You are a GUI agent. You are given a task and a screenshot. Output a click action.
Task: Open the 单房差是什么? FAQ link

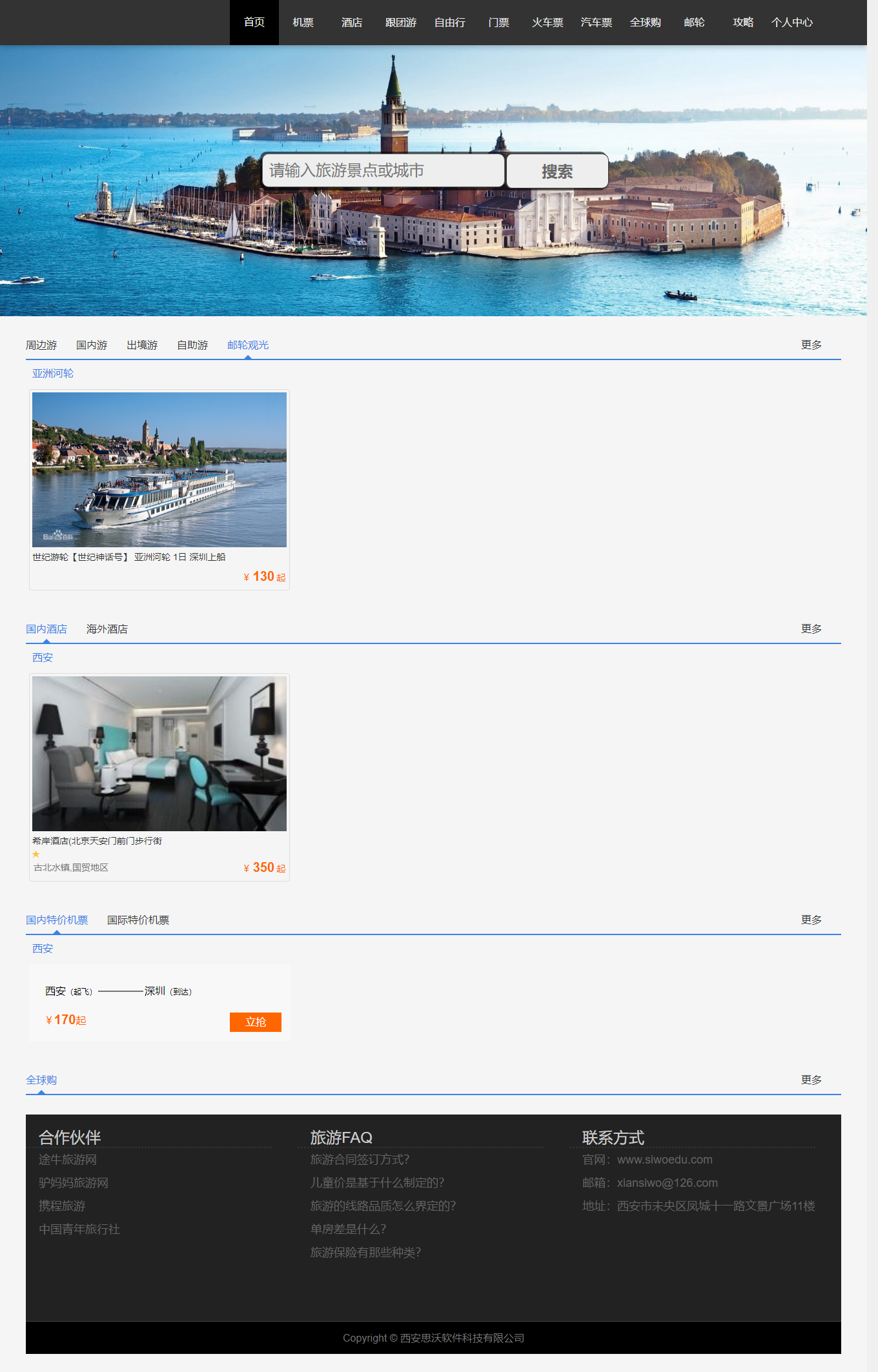pos(348,1229)
